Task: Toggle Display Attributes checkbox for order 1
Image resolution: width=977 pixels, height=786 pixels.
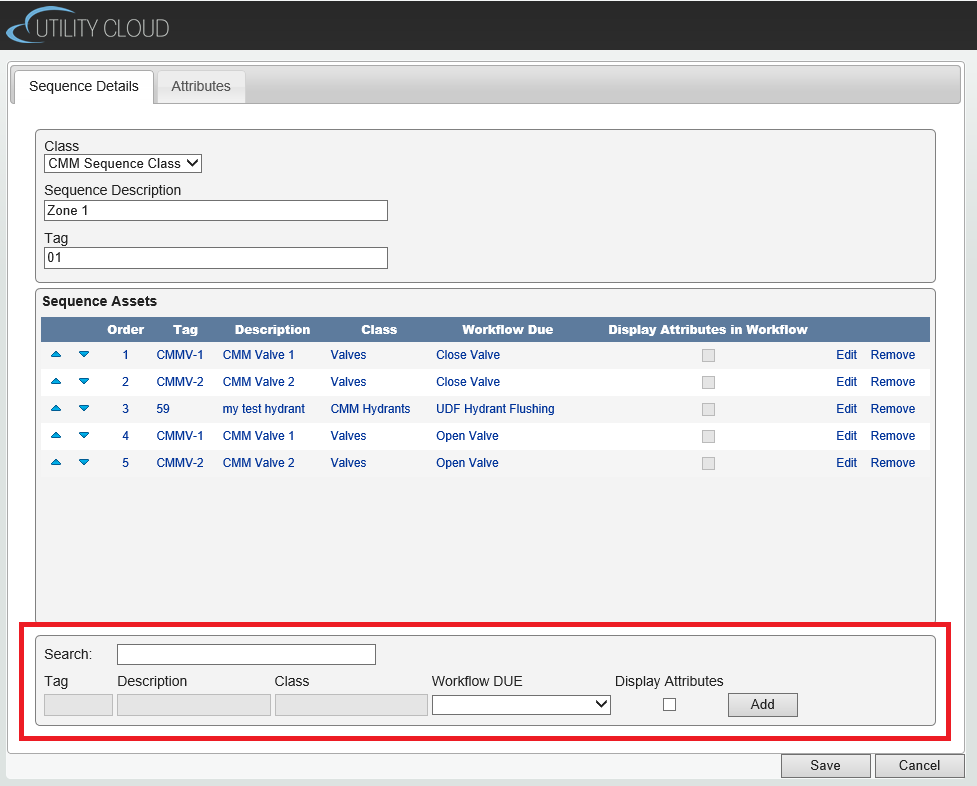Action: 708,355
